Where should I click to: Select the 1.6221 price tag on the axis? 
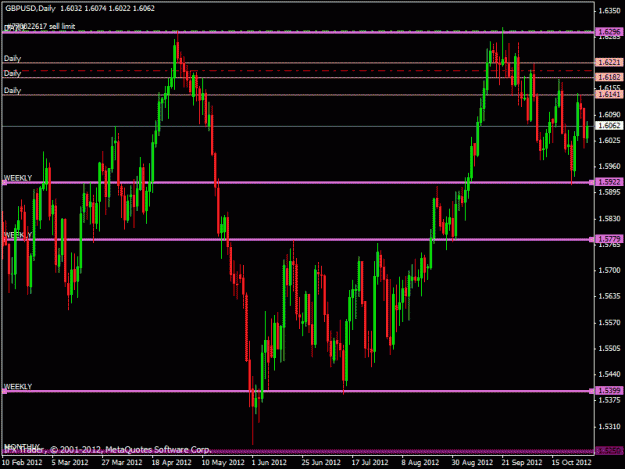[609, 62]
